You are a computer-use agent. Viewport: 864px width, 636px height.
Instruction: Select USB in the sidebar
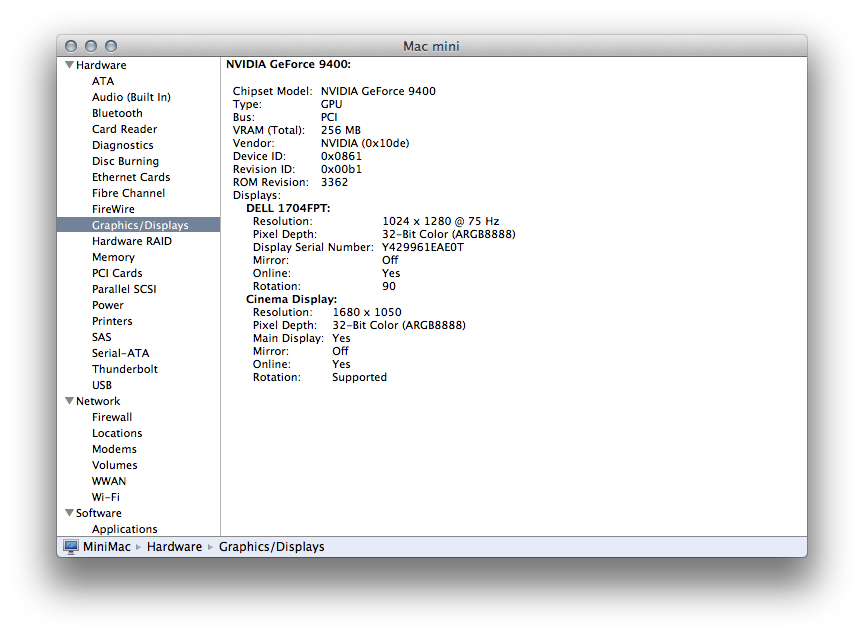pos(102,385)
